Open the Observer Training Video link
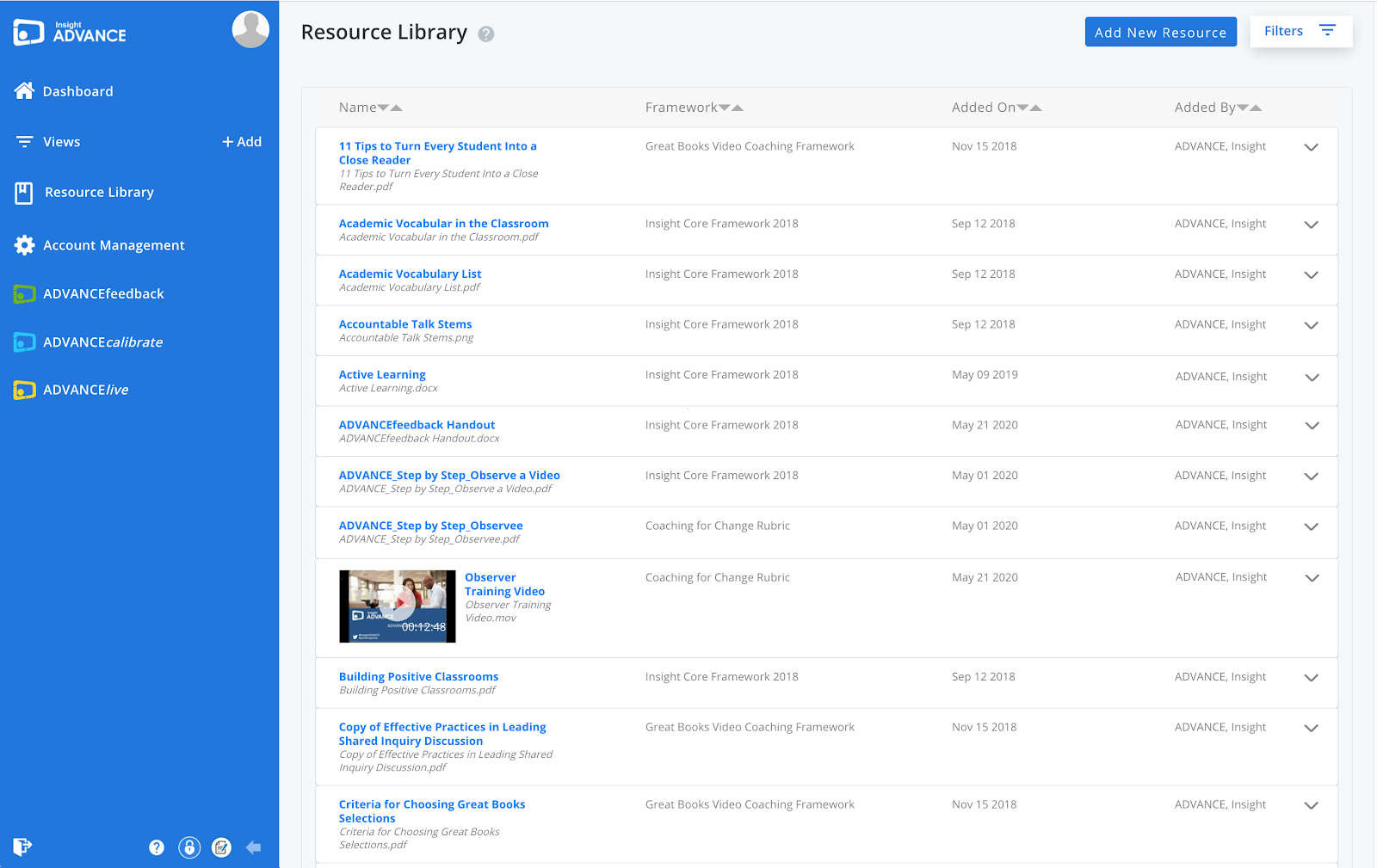 504,584
